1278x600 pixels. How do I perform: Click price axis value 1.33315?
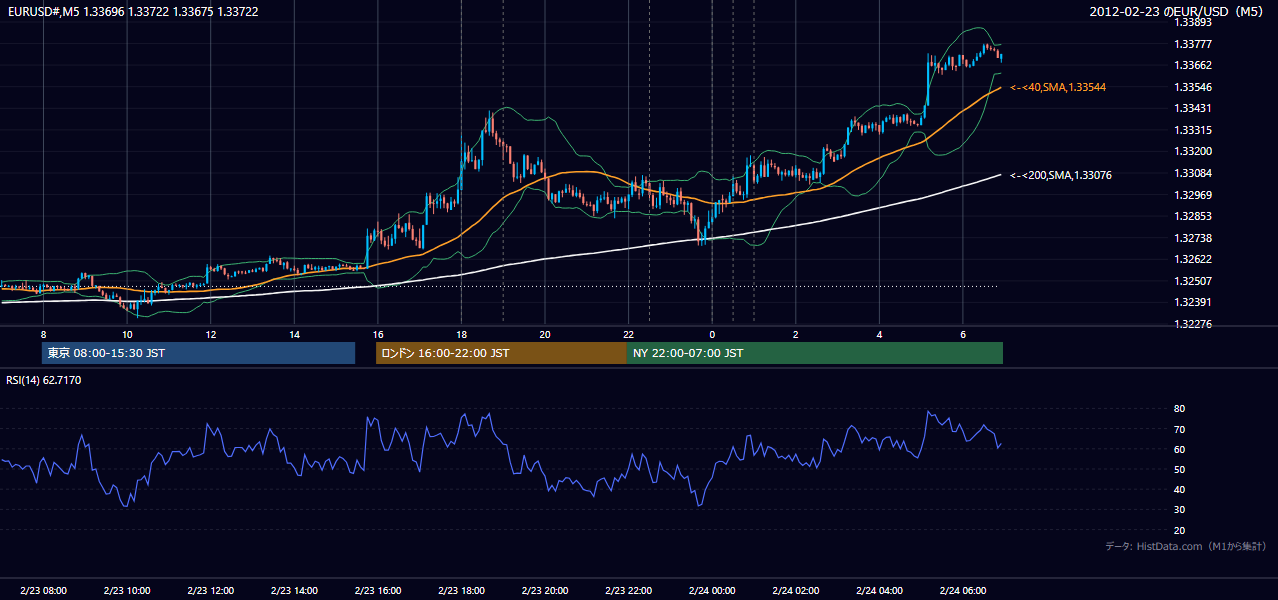click(1192, 130)
